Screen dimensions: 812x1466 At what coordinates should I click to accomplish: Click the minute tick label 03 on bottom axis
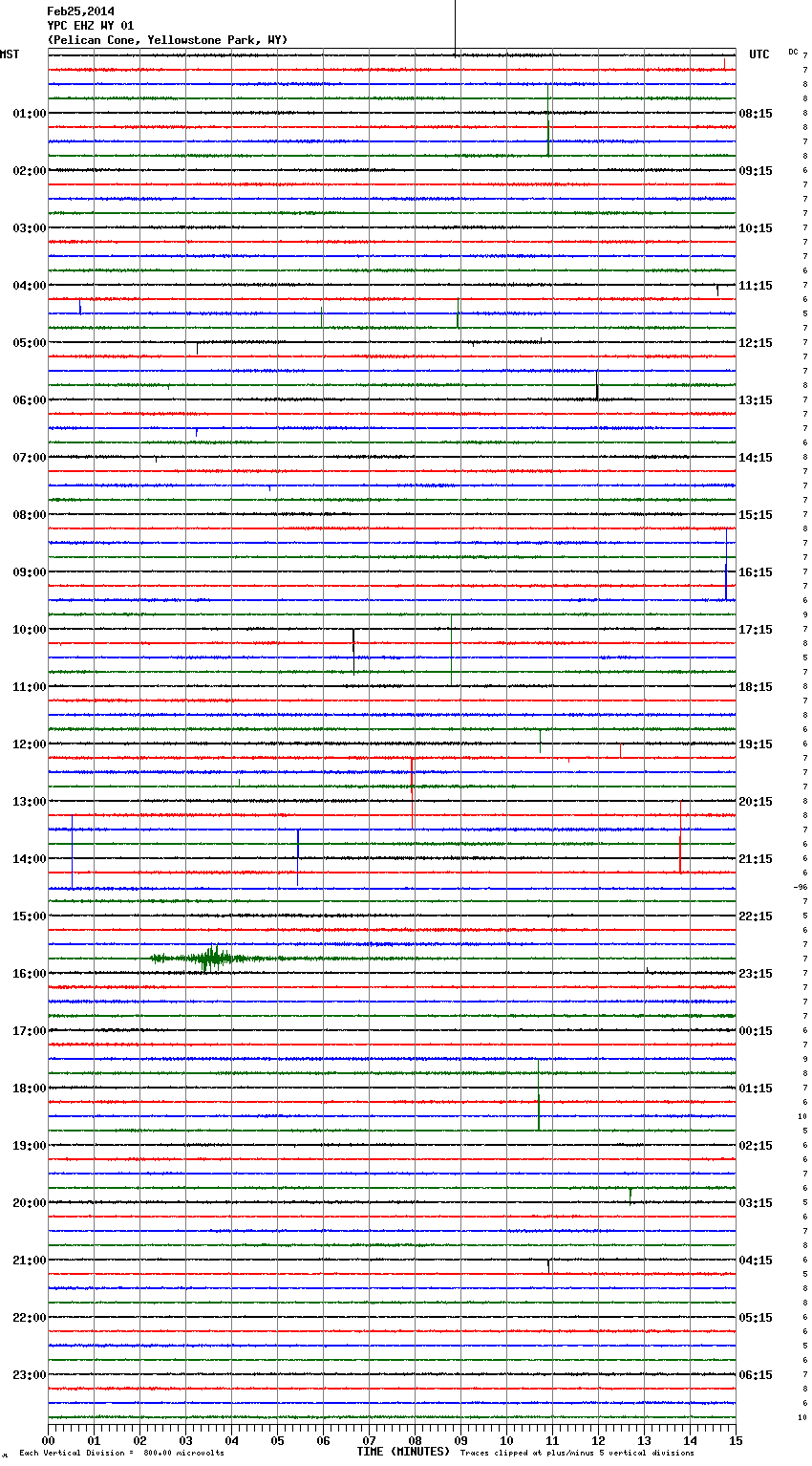pos(185,1440)
